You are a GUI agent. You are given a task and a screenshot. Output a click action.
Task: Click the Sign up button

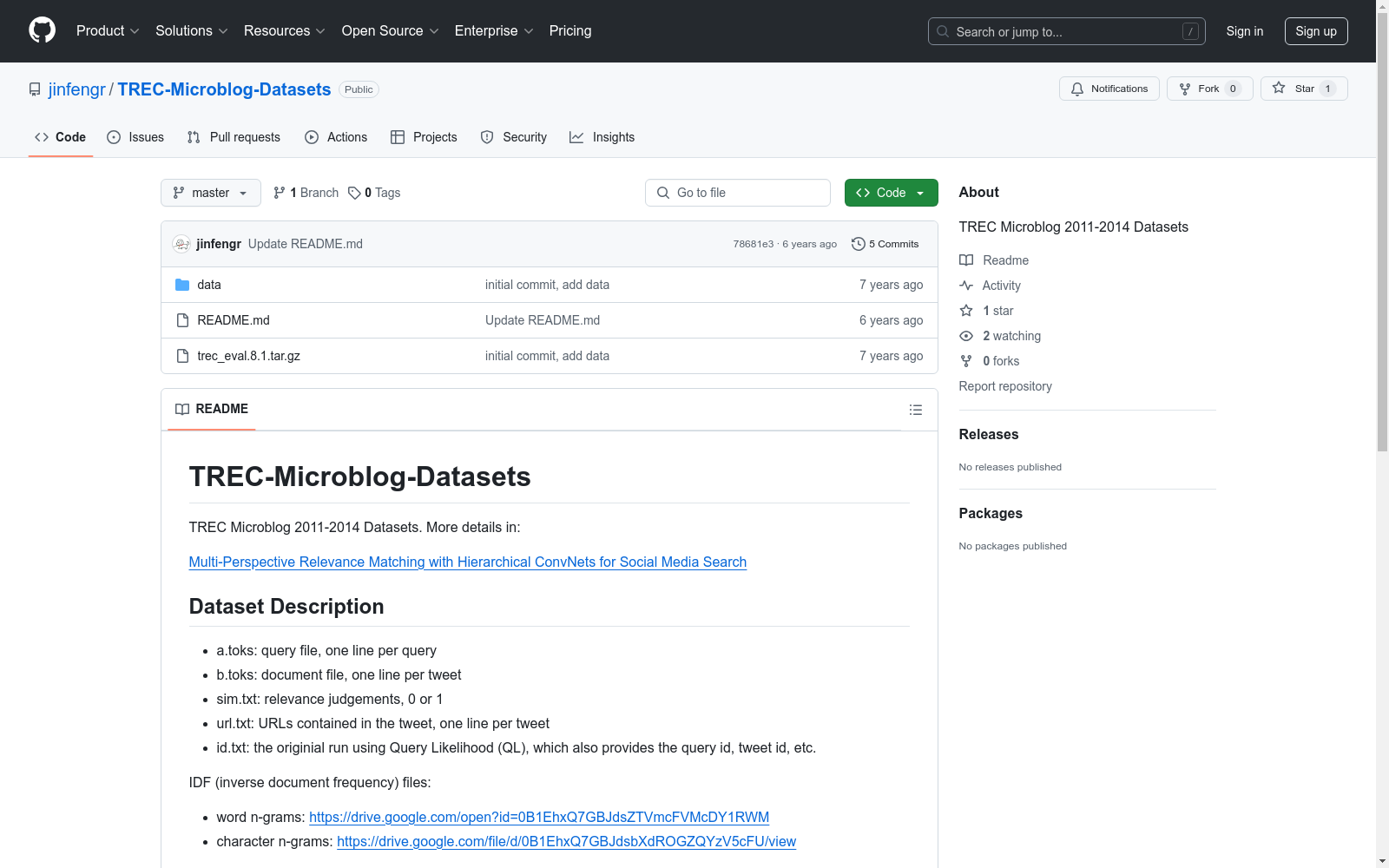point(1316,31)
